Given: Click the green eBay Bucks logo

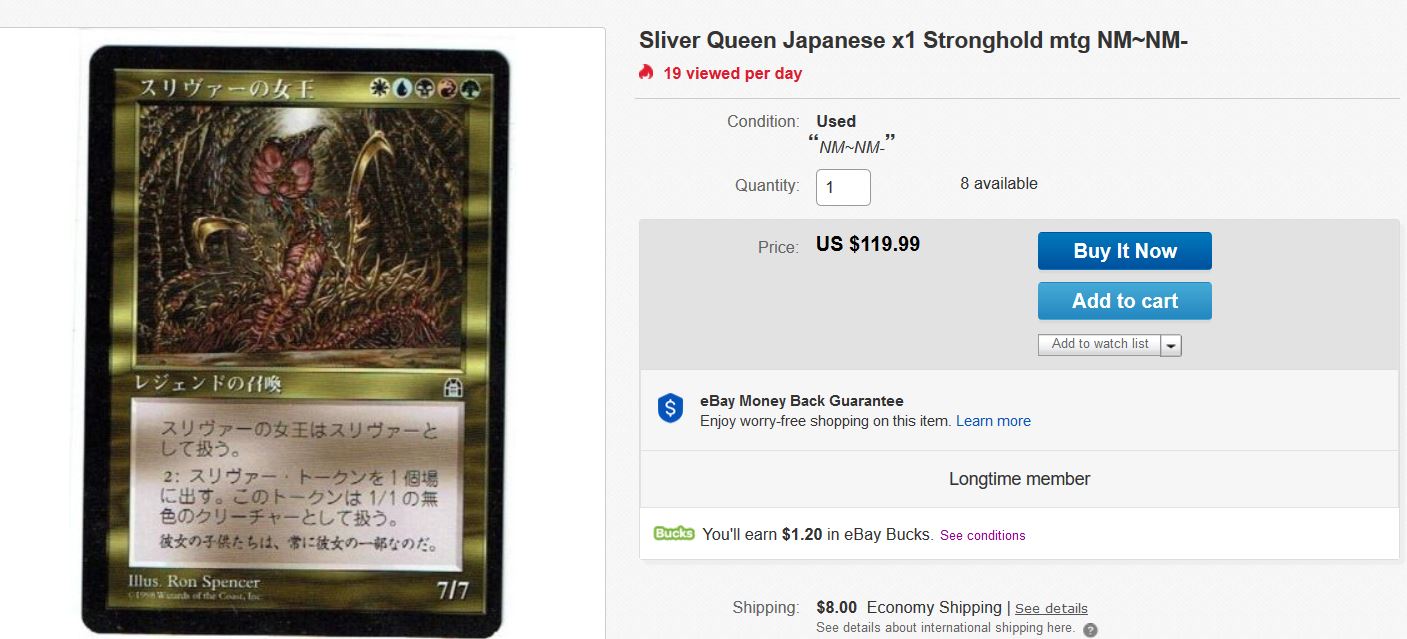Looking at the screenshot, I should pos(673,533).
